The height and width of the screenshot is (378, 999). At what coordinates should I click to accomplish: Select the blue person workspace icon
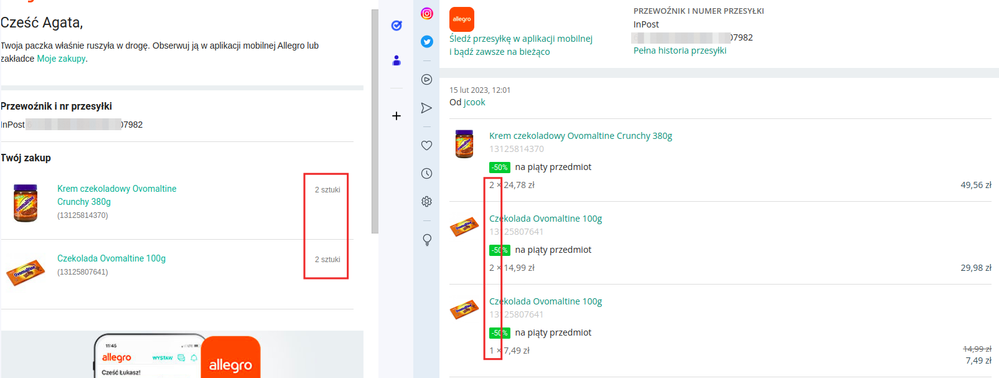[x=396, y=61]
